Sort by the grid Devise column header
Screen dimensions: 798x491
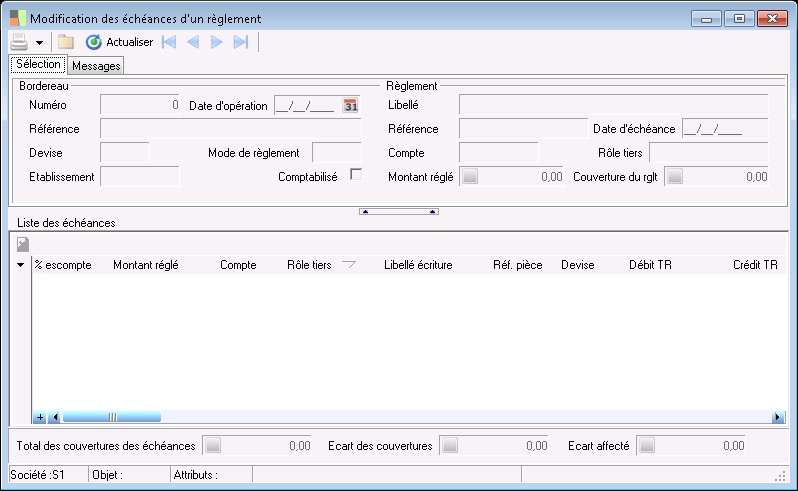click(x=578, y=265)
